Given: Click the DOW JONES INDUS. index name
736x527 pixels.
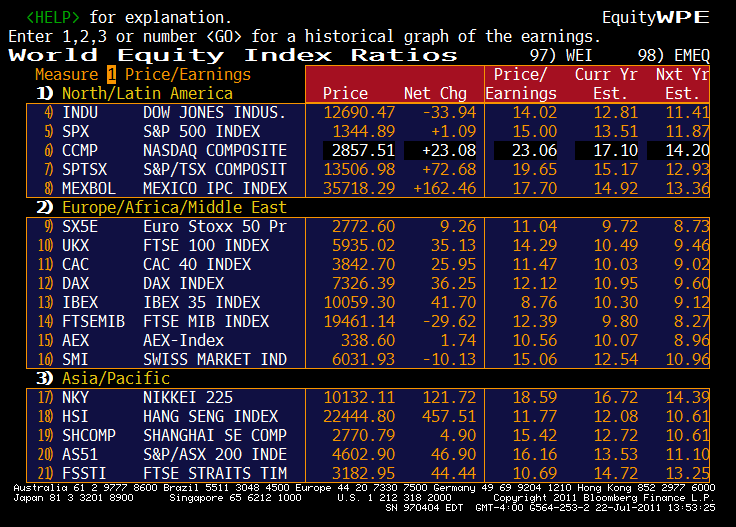Looking at the screenshot, I should 215,113.
